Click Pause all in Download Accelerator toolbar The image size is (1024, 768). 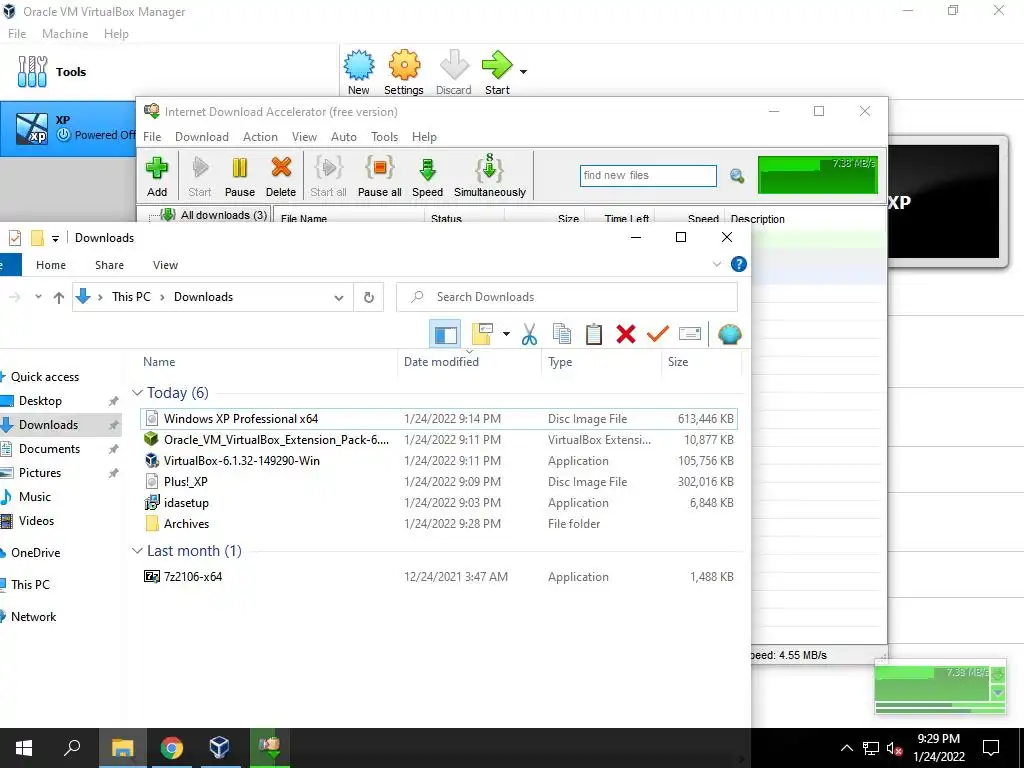(379, 176)
